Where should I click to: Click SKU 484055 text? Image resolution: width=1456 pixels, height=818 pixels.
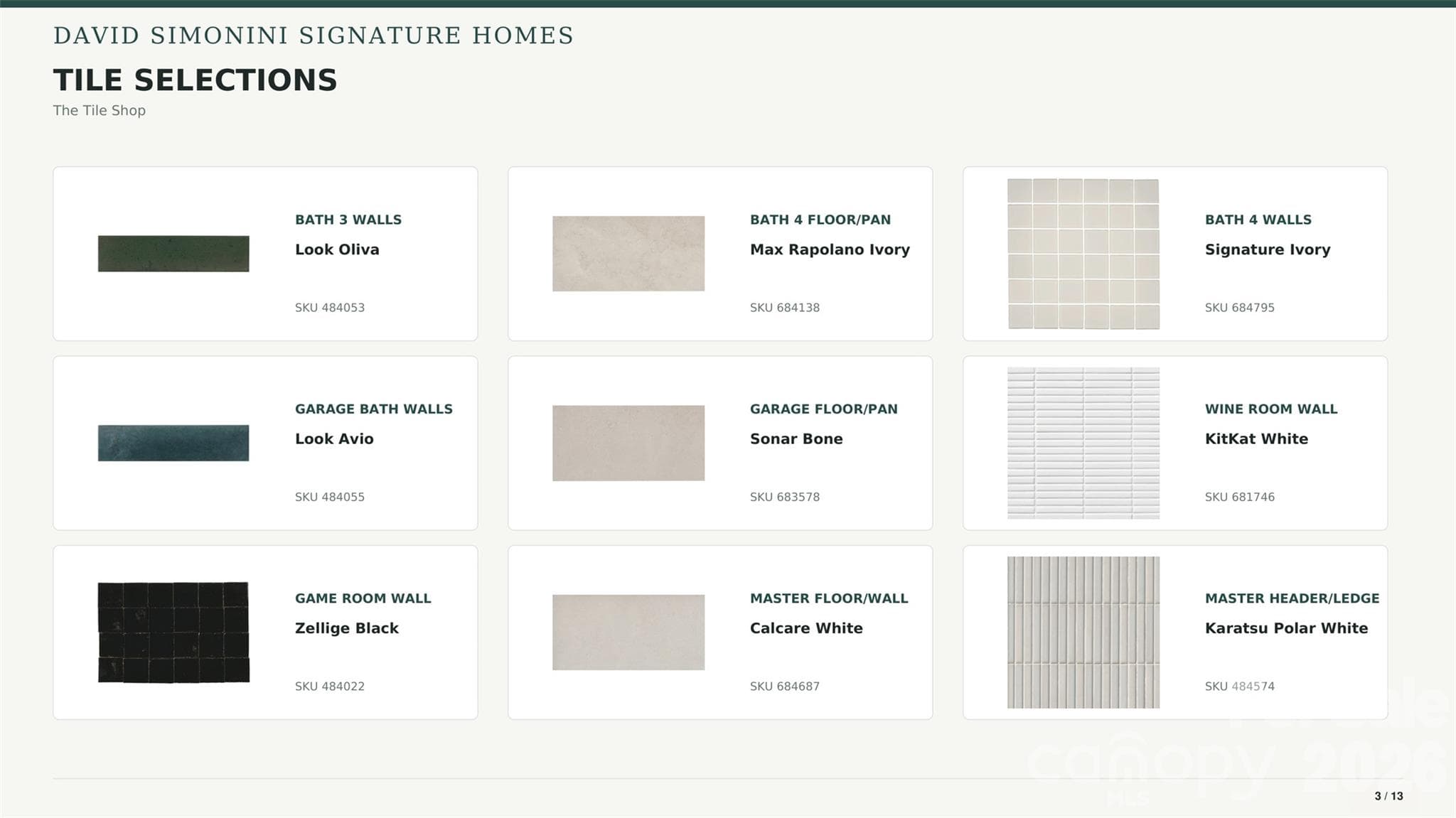click(330, 497)
